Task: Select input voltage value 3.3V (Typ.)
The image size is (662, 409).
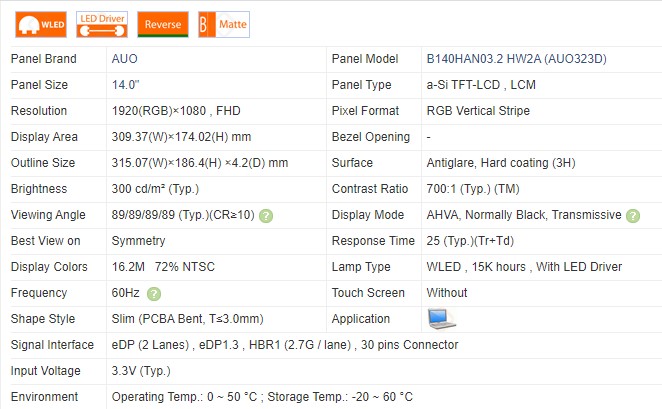Action: tap(141, 371)
